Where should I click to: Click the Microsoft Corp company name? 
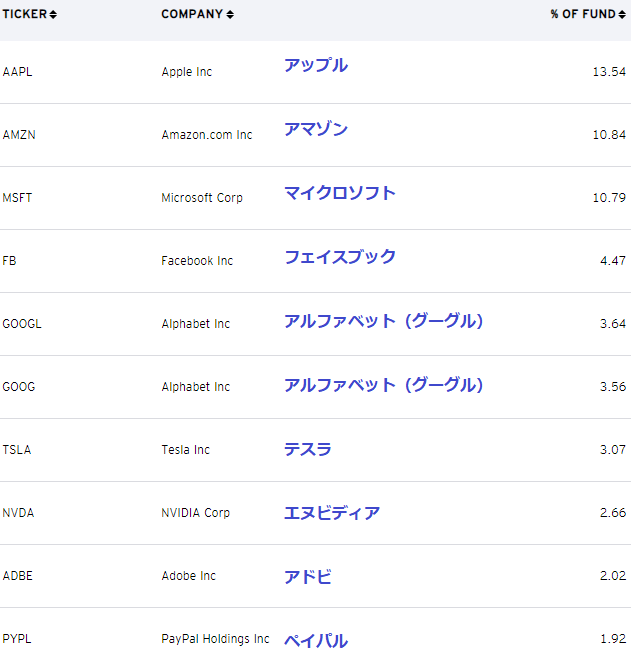coord(202,198)
